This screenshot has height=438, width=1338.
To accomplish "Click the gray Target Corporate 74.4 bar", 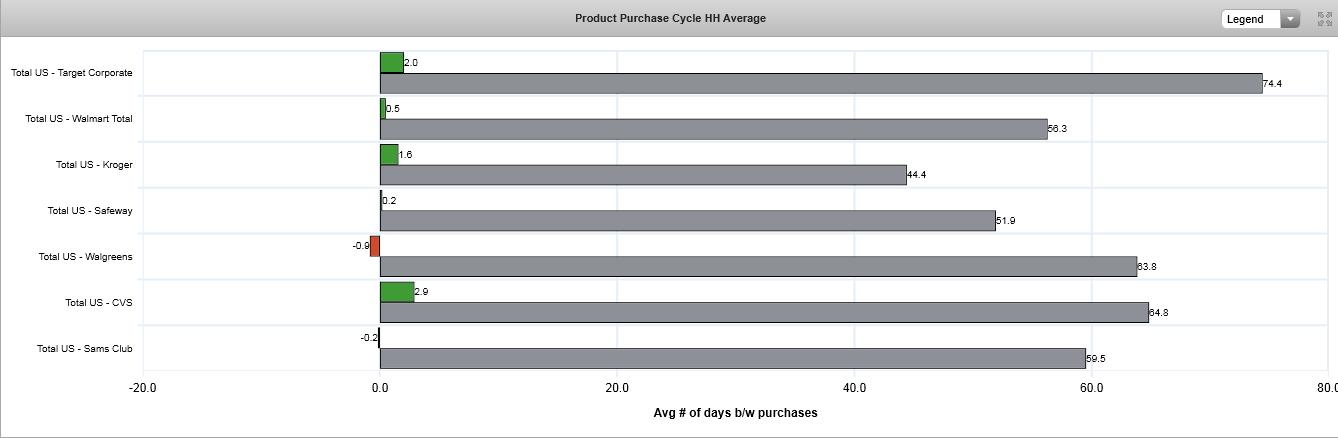I will click(820, 83).
